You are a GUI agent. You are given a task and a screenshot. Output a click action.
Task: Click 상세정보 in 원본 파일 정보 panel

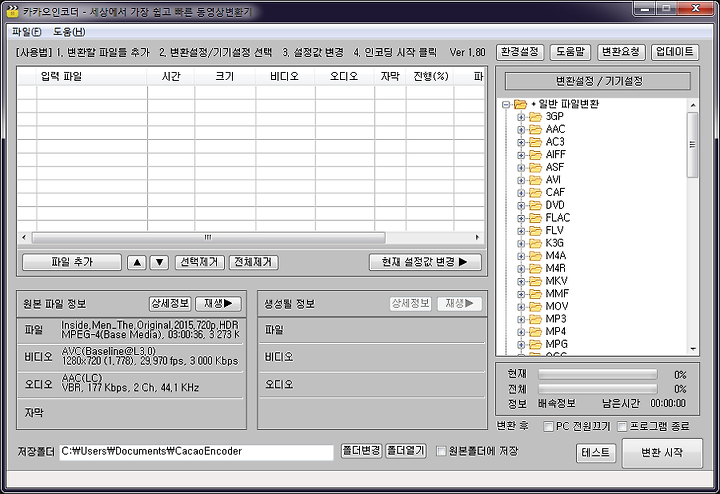(170, 303)
